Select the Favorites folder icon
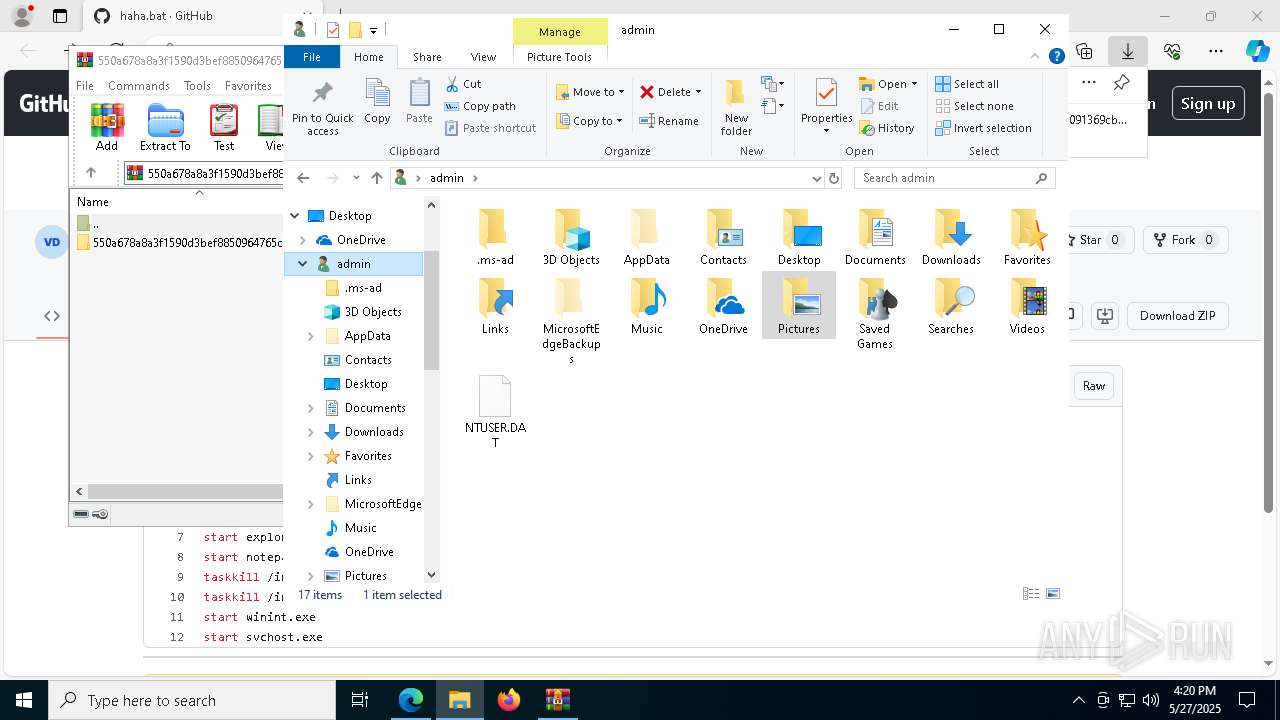The width and height of the screenshot is (1280, 720). [x=1027, y=230]
